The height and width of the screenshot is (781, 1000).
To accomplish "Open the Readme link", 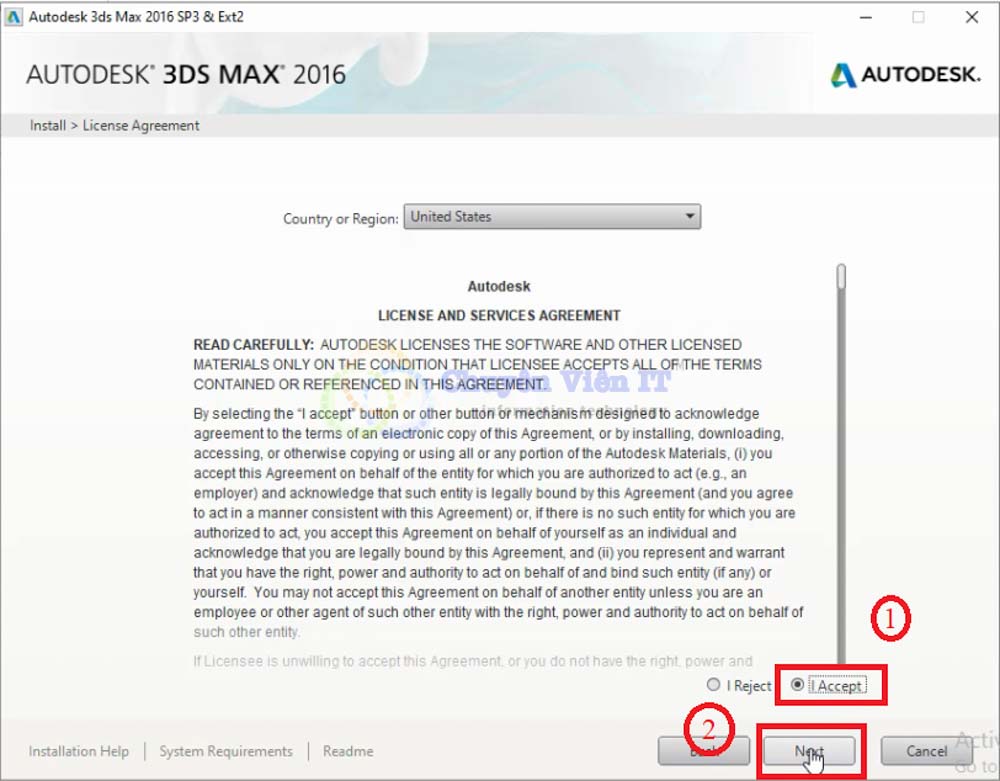I will pyautogui.click(x=348, y=751).
